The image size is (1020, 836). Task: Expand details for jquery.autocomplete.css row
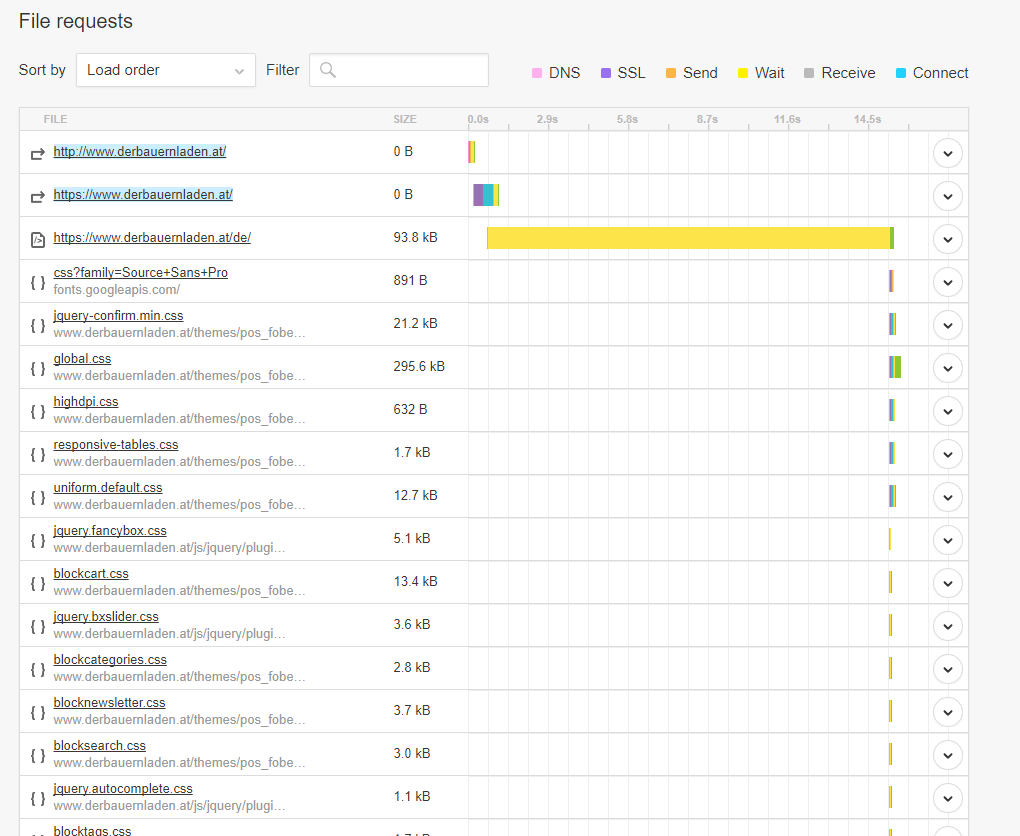tap(948, 798)
